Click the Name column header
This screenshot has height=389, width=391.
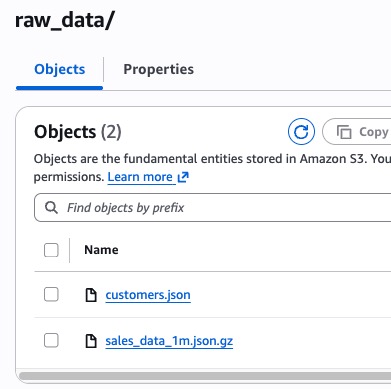[x=101, y=250]
